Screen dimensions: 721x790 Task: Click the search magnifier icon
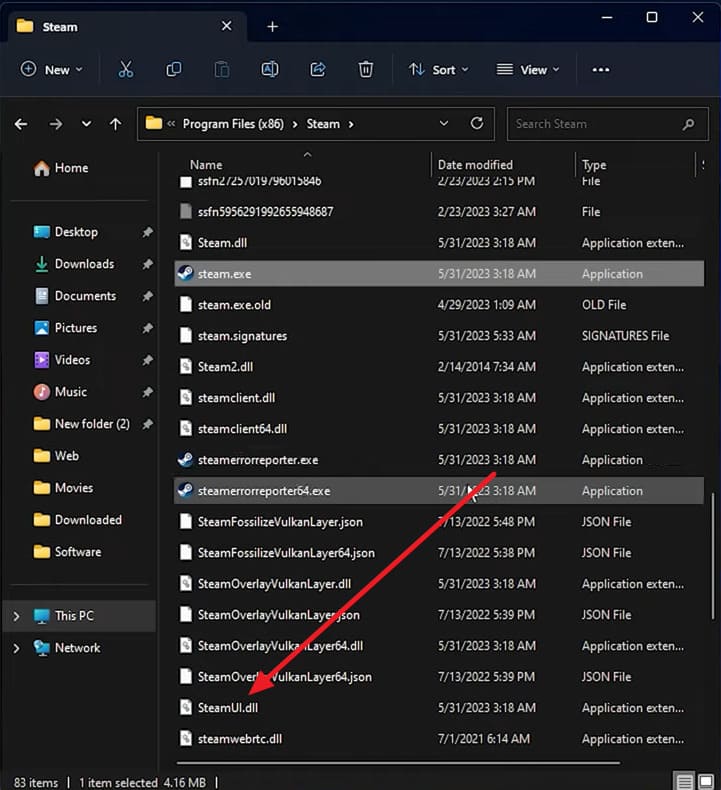688,124
